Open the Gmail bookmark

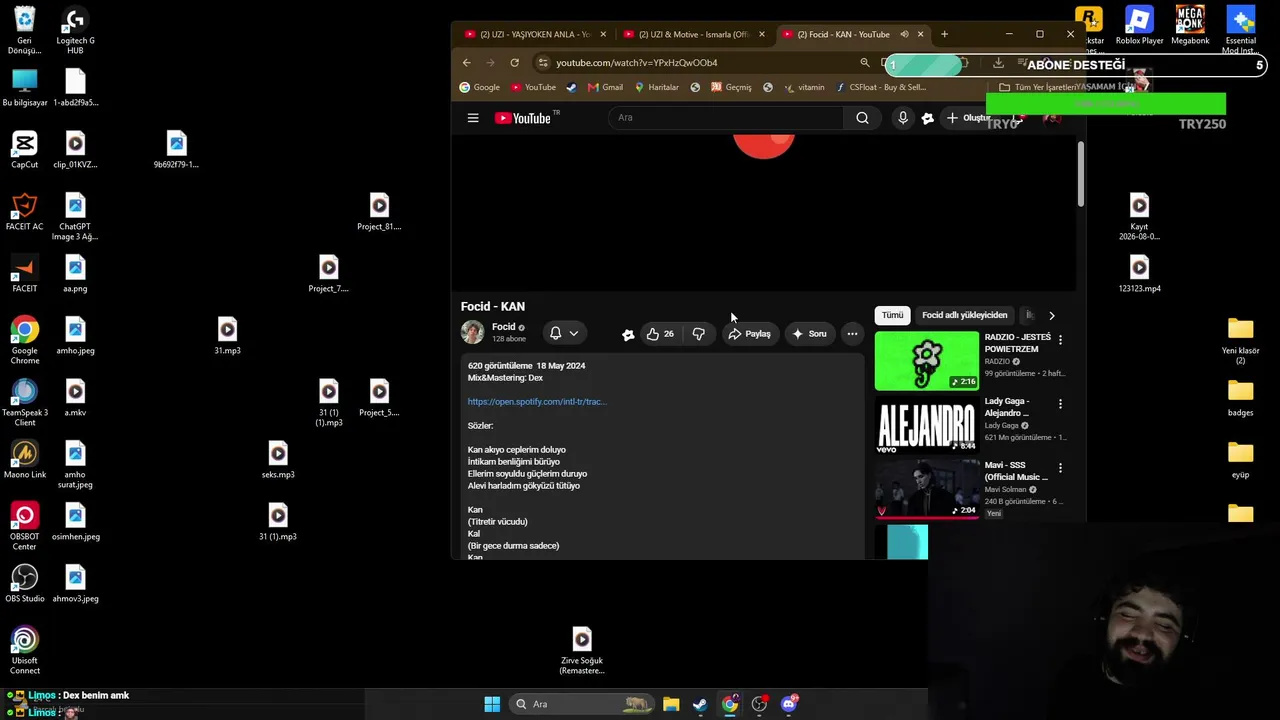coord(604,87)
